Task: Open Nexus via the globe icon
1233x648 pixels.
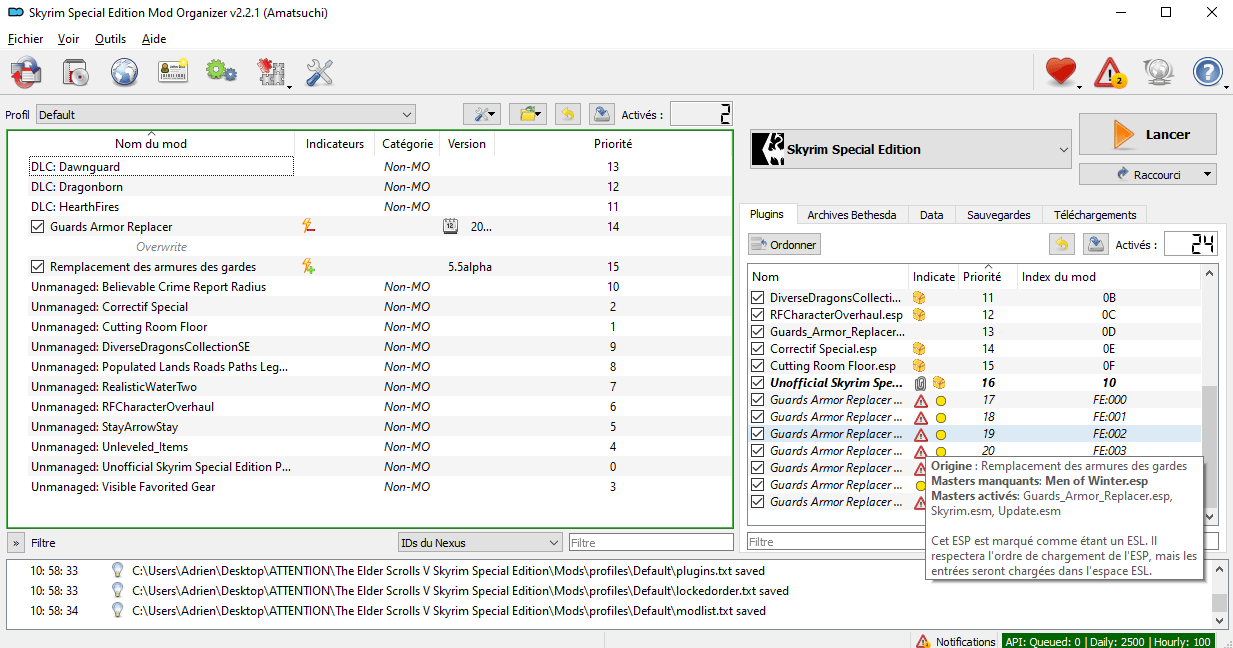Action: [x=124, y=72]
